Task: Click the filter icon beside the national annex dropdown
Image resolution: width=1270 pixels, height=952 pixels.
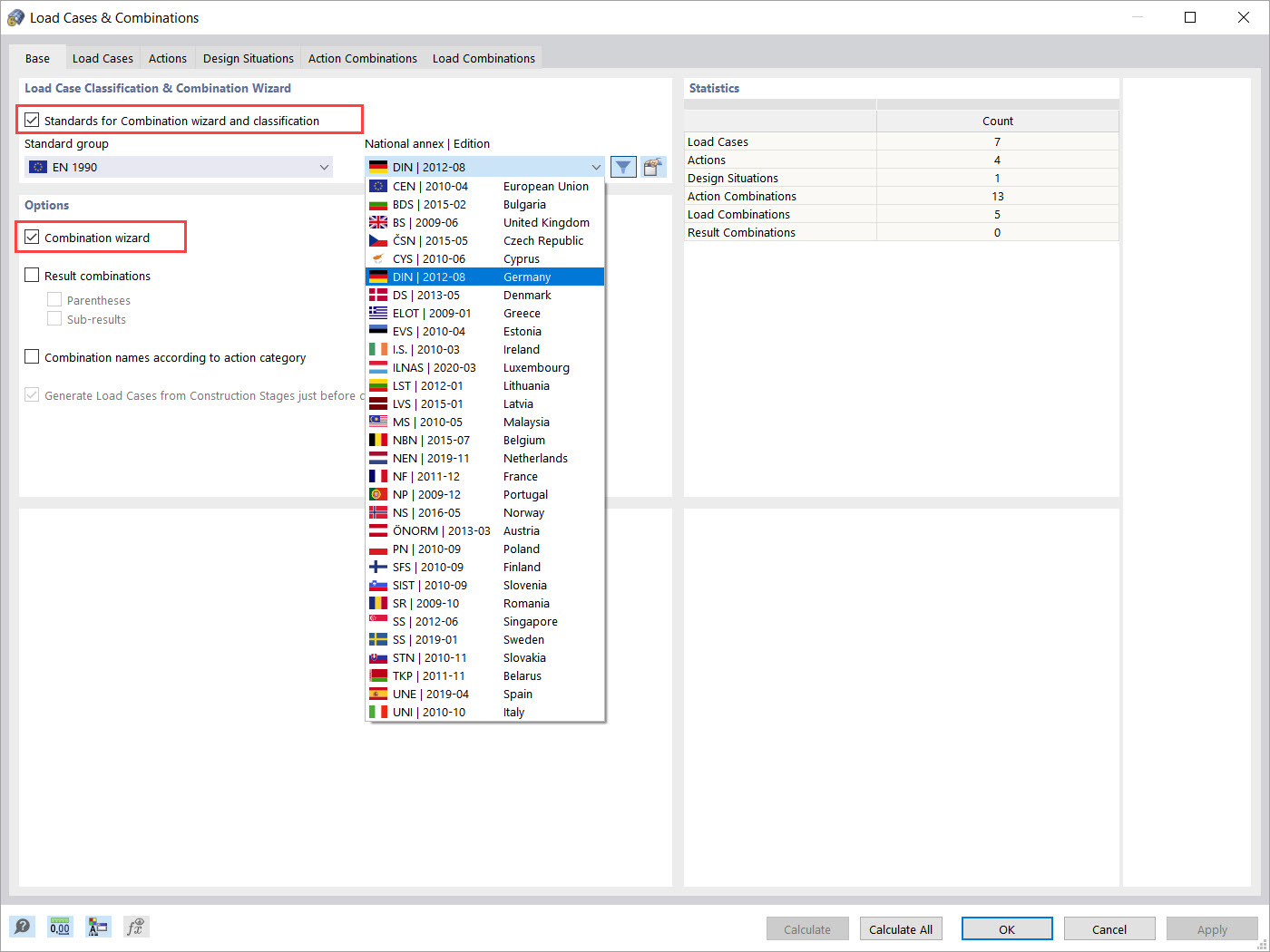Action: (x=623, y=167)
